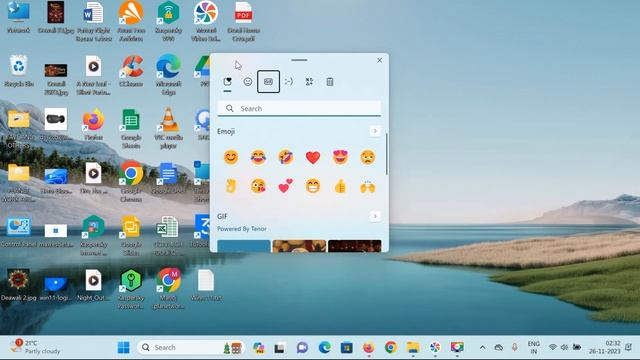
Task: Open the Clipboard history tab
Action: [330, 82]
